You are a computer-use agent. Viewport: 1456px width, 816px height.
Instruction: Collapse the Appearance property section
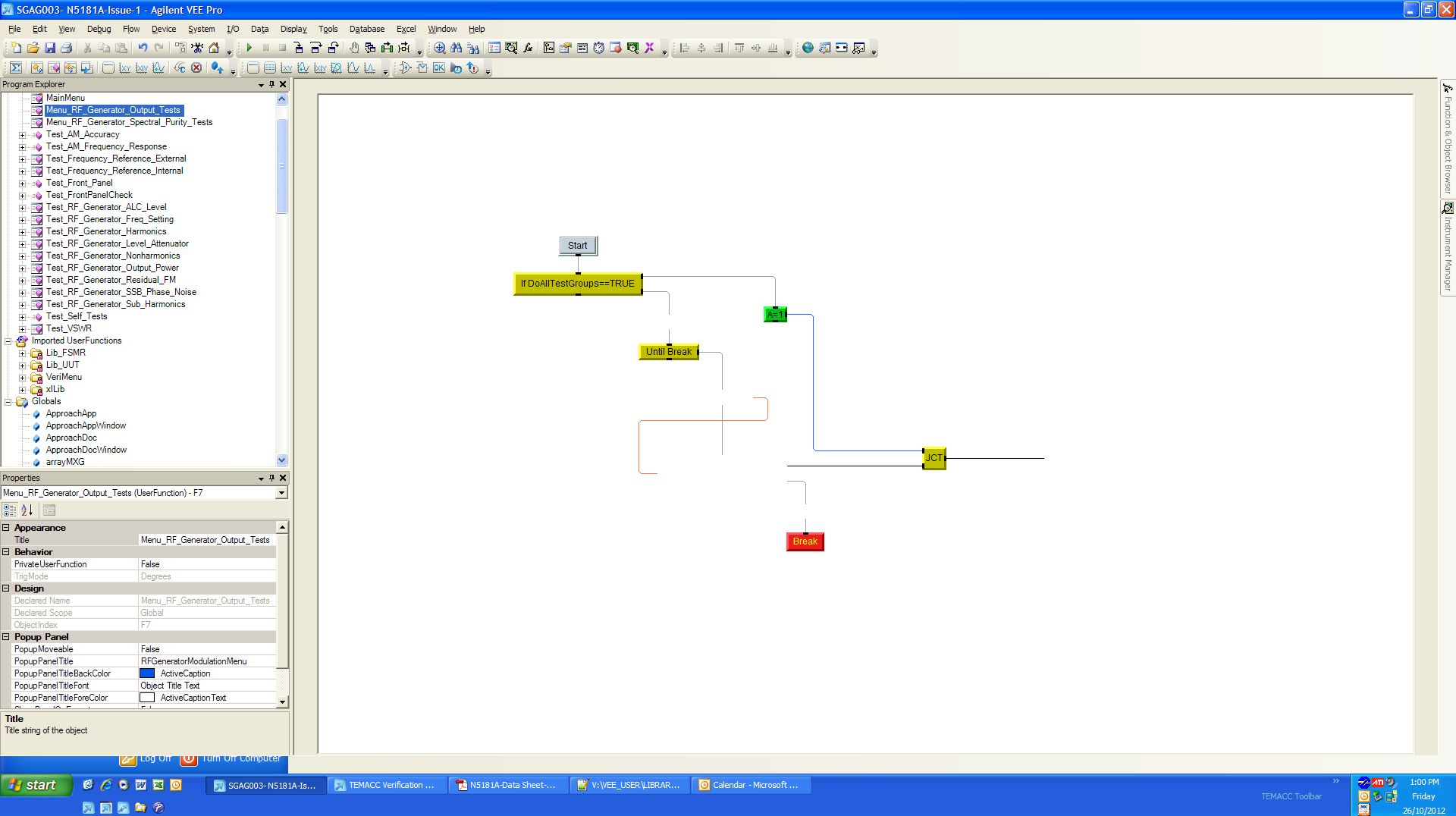point(6,528)
